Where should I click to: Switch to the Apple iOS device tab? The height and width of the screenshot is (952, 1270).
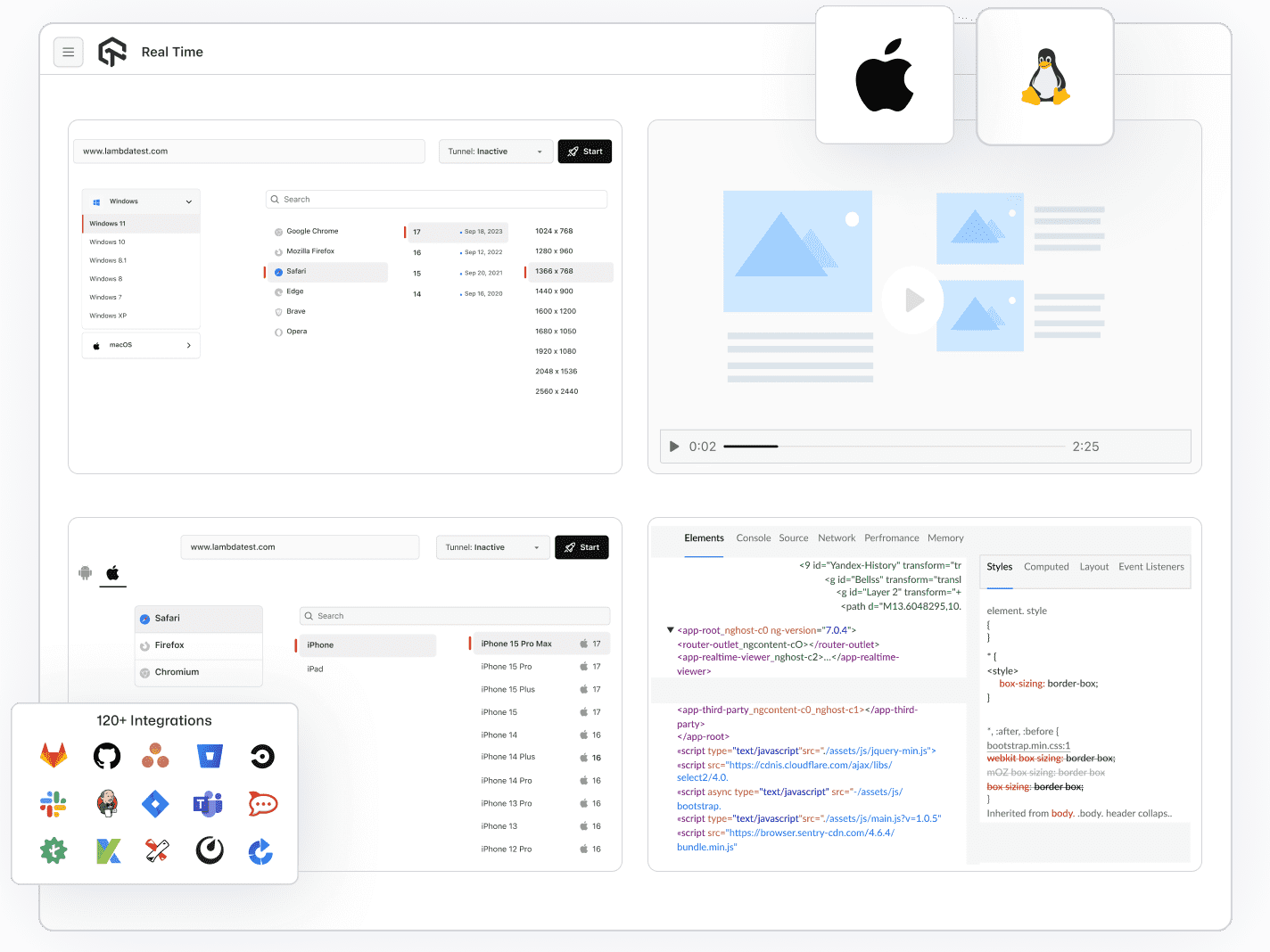(x=112, y=573)
